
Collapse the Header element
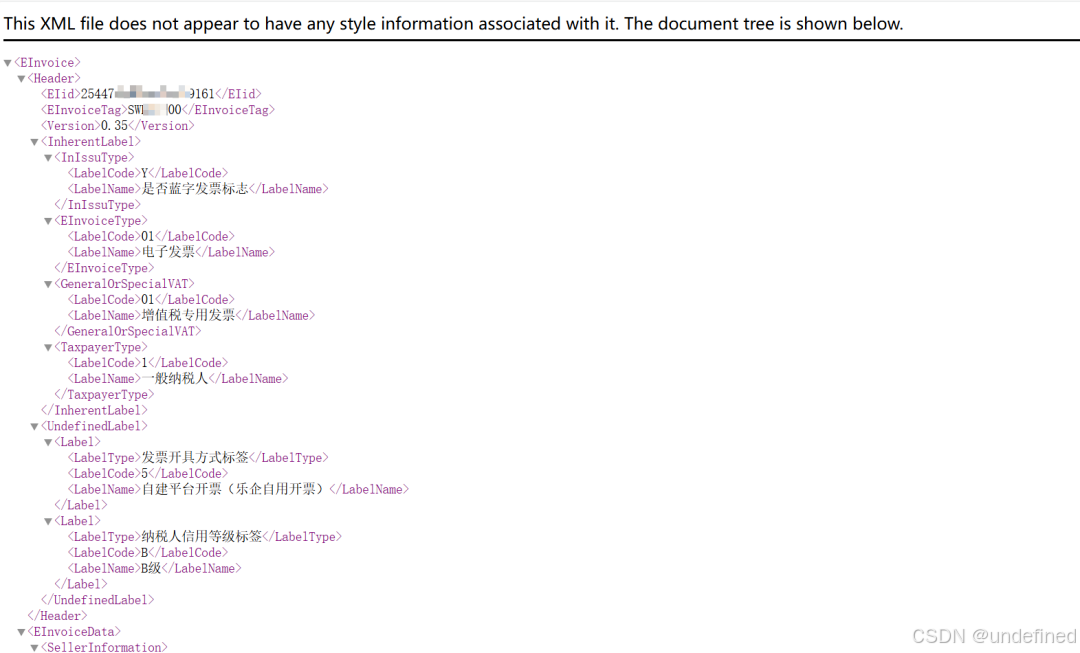(21, 78)
